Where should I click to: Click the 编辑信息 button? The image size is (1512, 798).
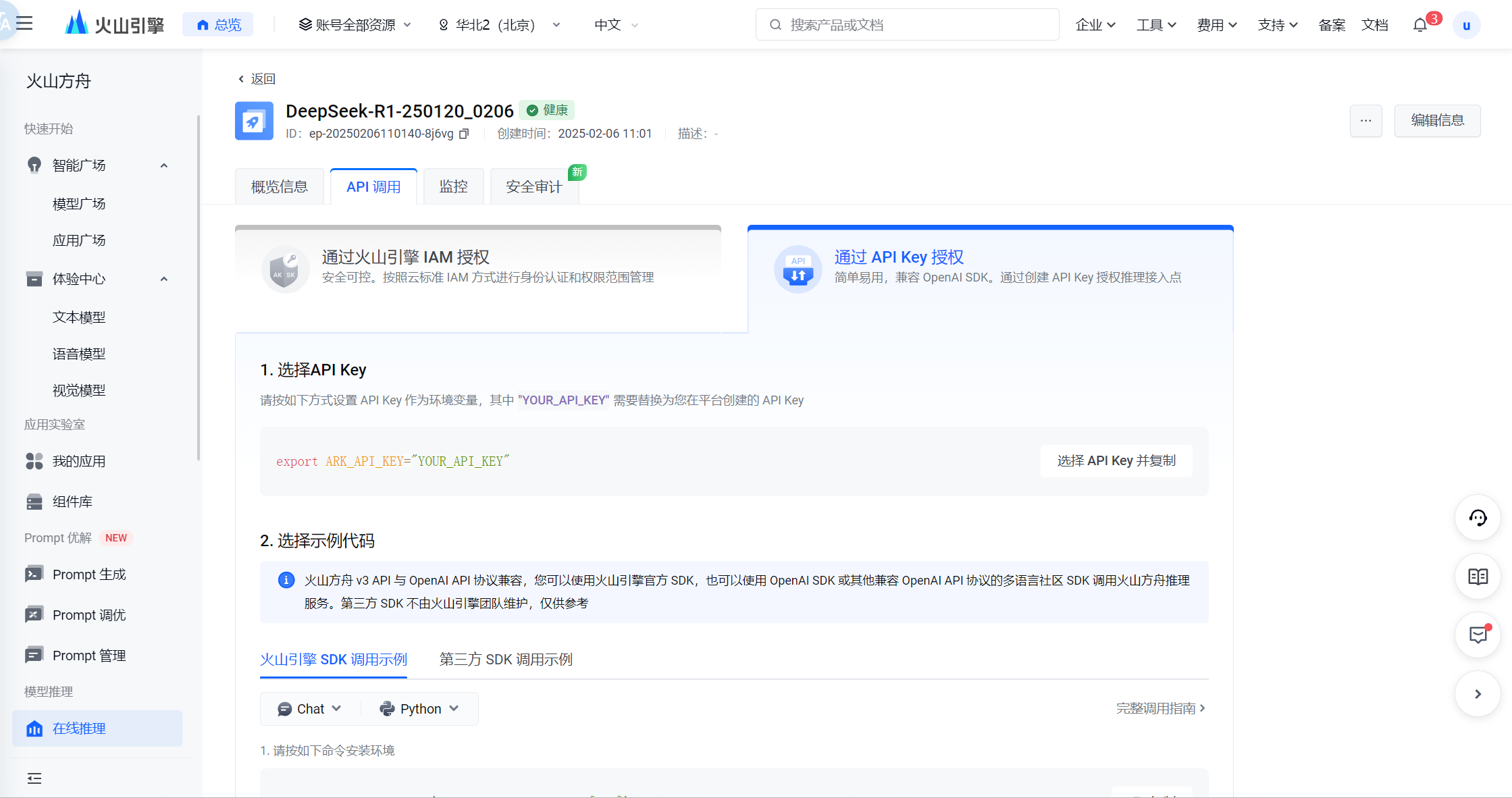tap(1438, 121)
